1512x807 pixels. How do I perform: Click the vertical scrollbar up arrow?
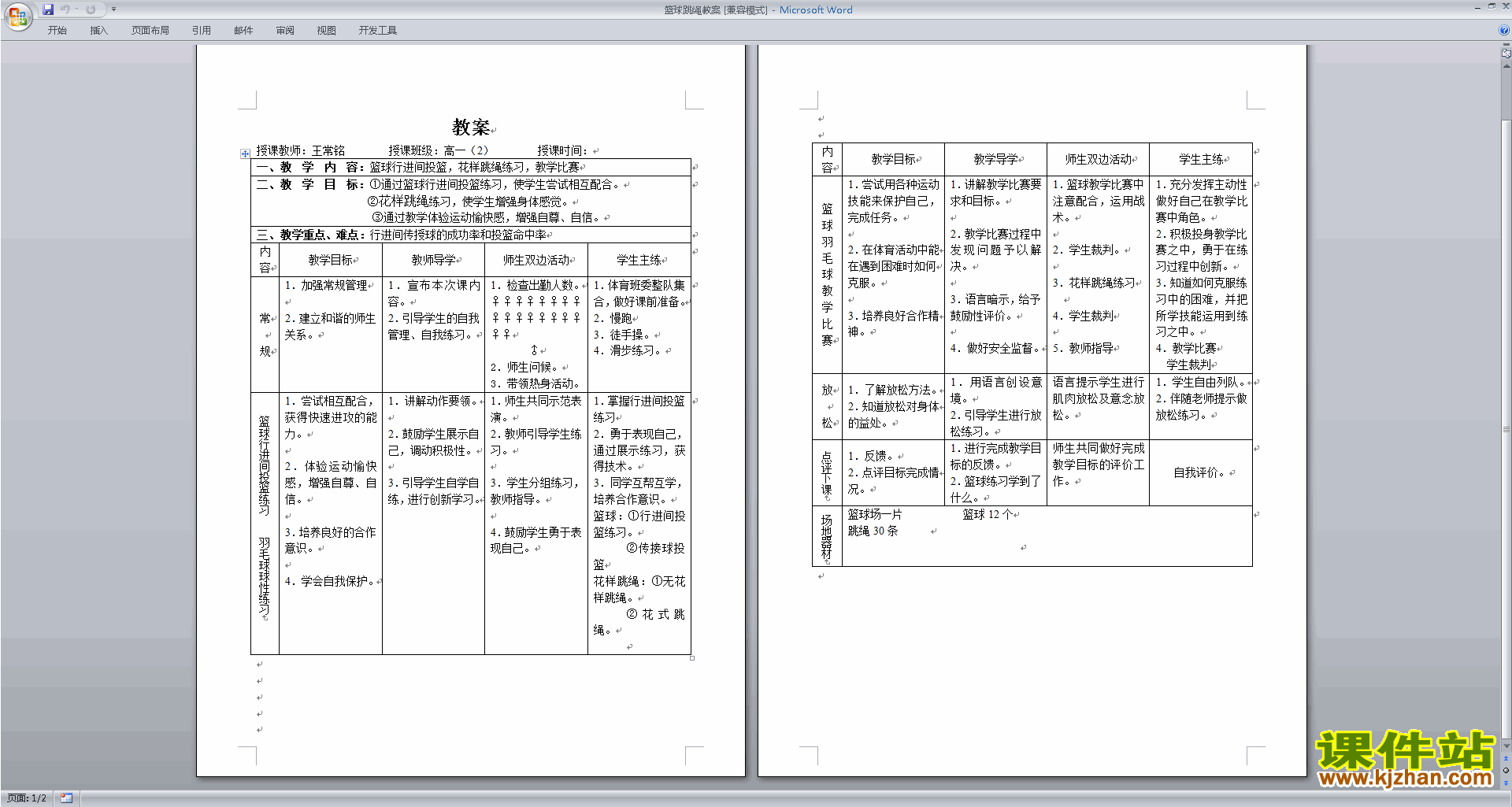[1506, 66]
